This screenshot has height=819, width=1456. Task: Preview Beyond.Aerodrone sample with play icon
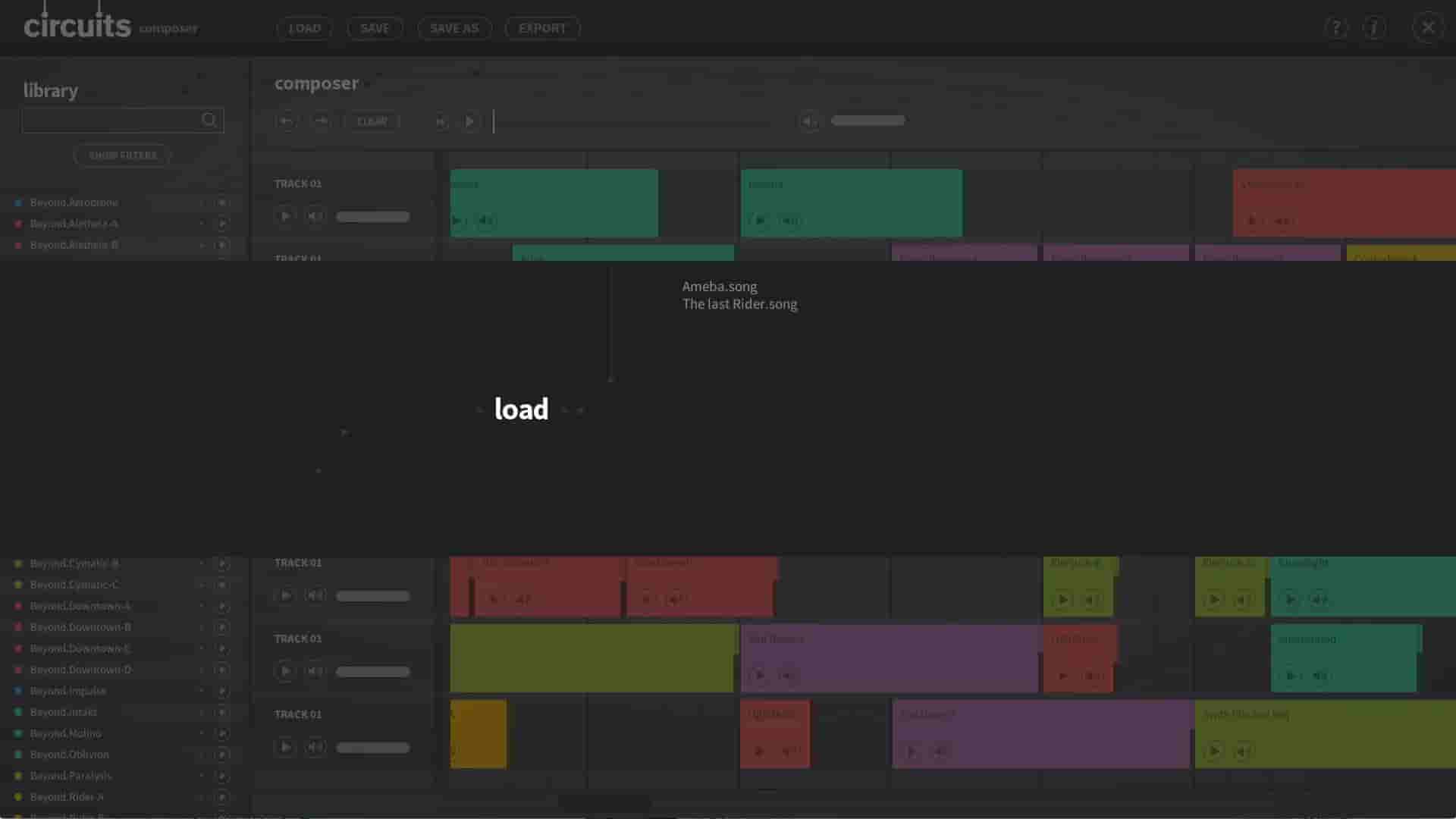(222, 202)
